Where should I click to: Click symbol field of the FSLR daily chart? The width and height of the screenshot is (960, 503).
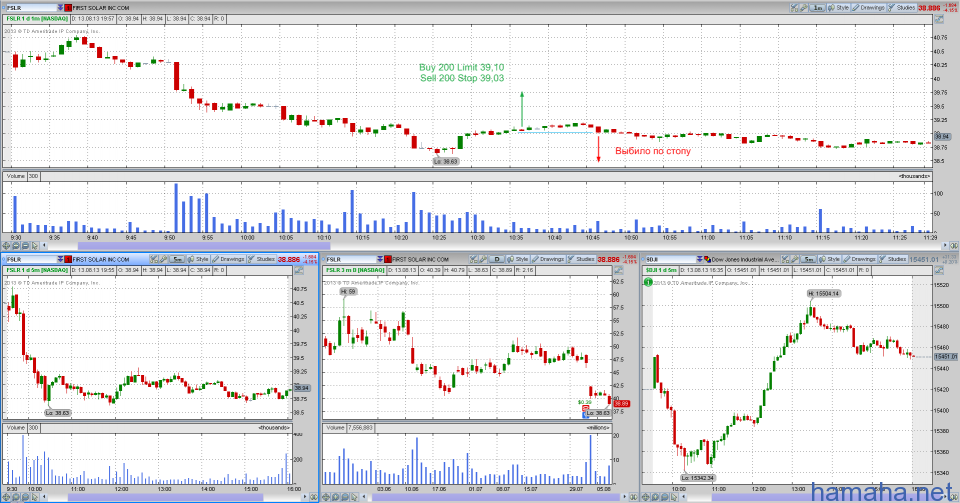[350, 259]
